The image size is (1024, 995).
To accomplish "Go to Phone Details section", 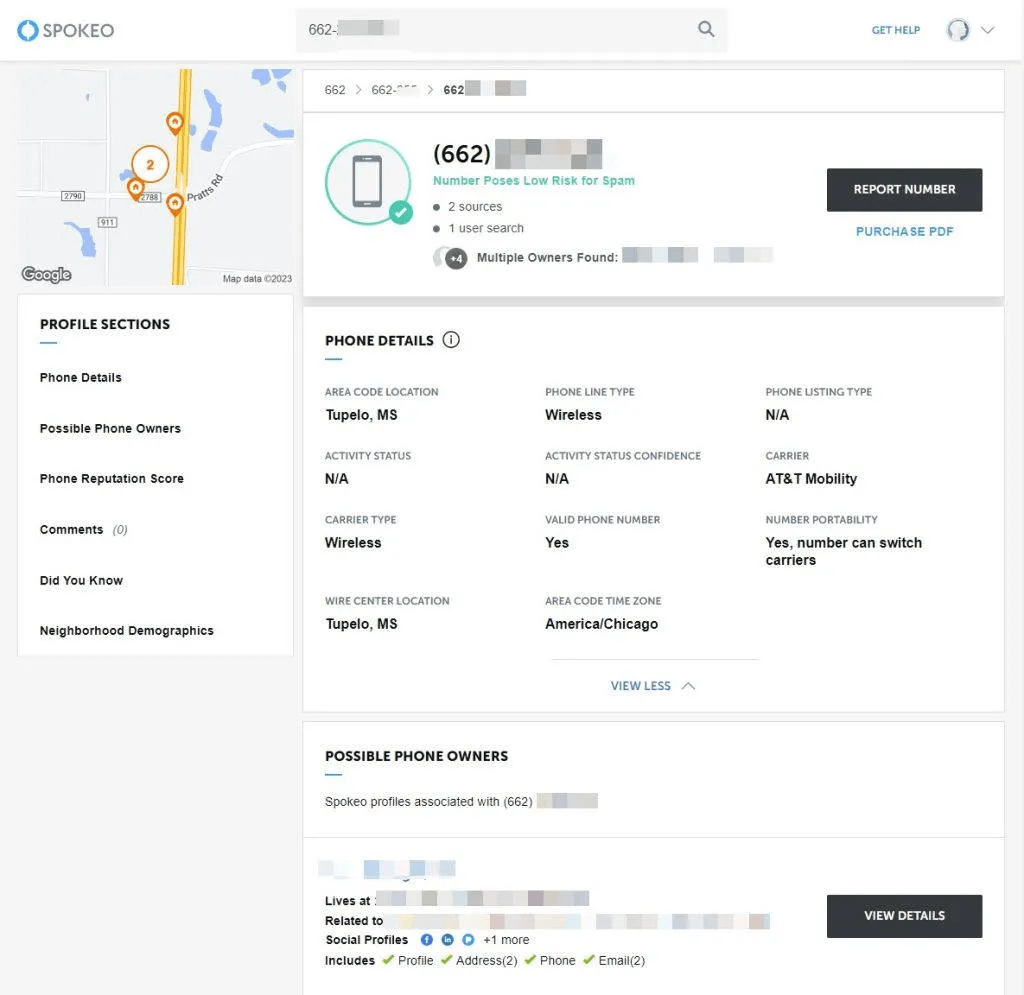I will tap(80, 377).
